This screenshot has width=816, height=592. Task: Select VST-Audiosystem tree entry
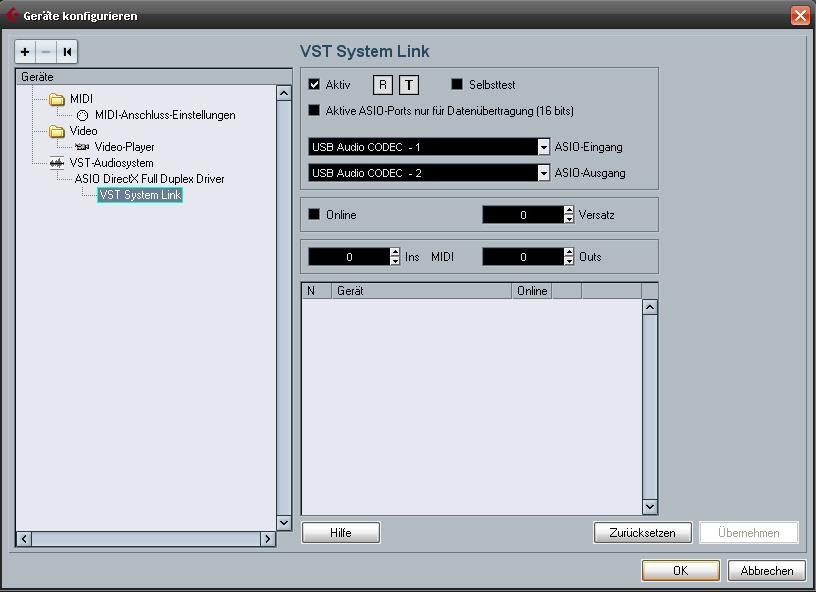point(111,163)
